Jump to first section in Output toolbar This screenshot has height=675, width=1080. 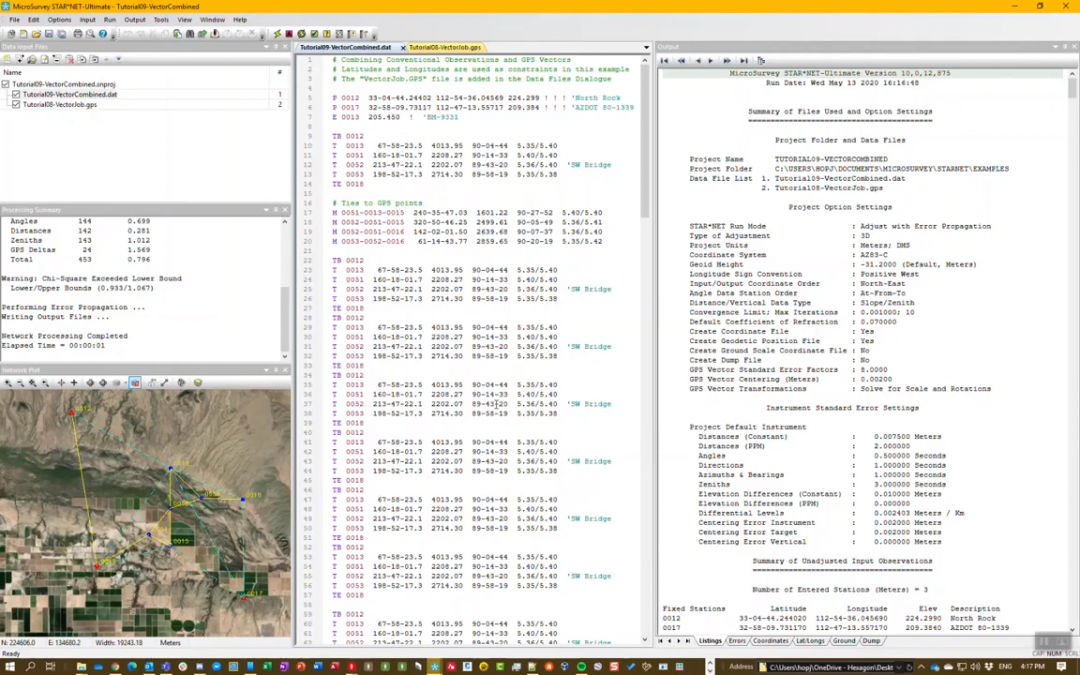pos(664,61)
